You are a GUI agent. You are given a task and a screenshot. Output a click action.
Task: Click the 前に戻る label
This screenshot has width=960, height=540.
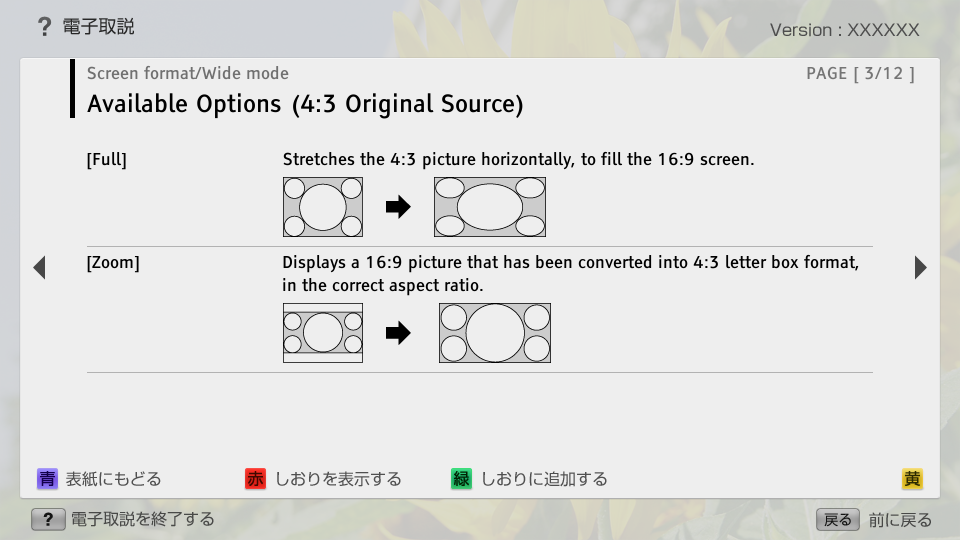coord(900,519)
